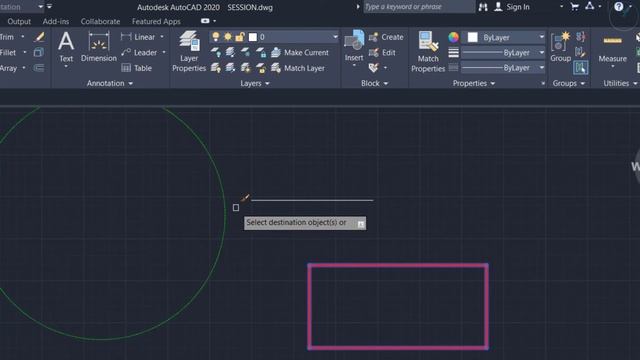
Task: Open the layer 0 dropdown list
Action: (335, 37)
